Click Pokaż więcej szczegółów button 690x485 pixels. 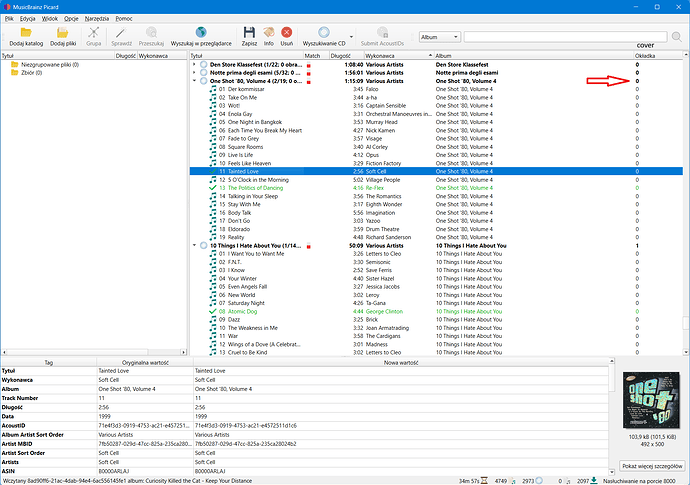coord(653,466)
